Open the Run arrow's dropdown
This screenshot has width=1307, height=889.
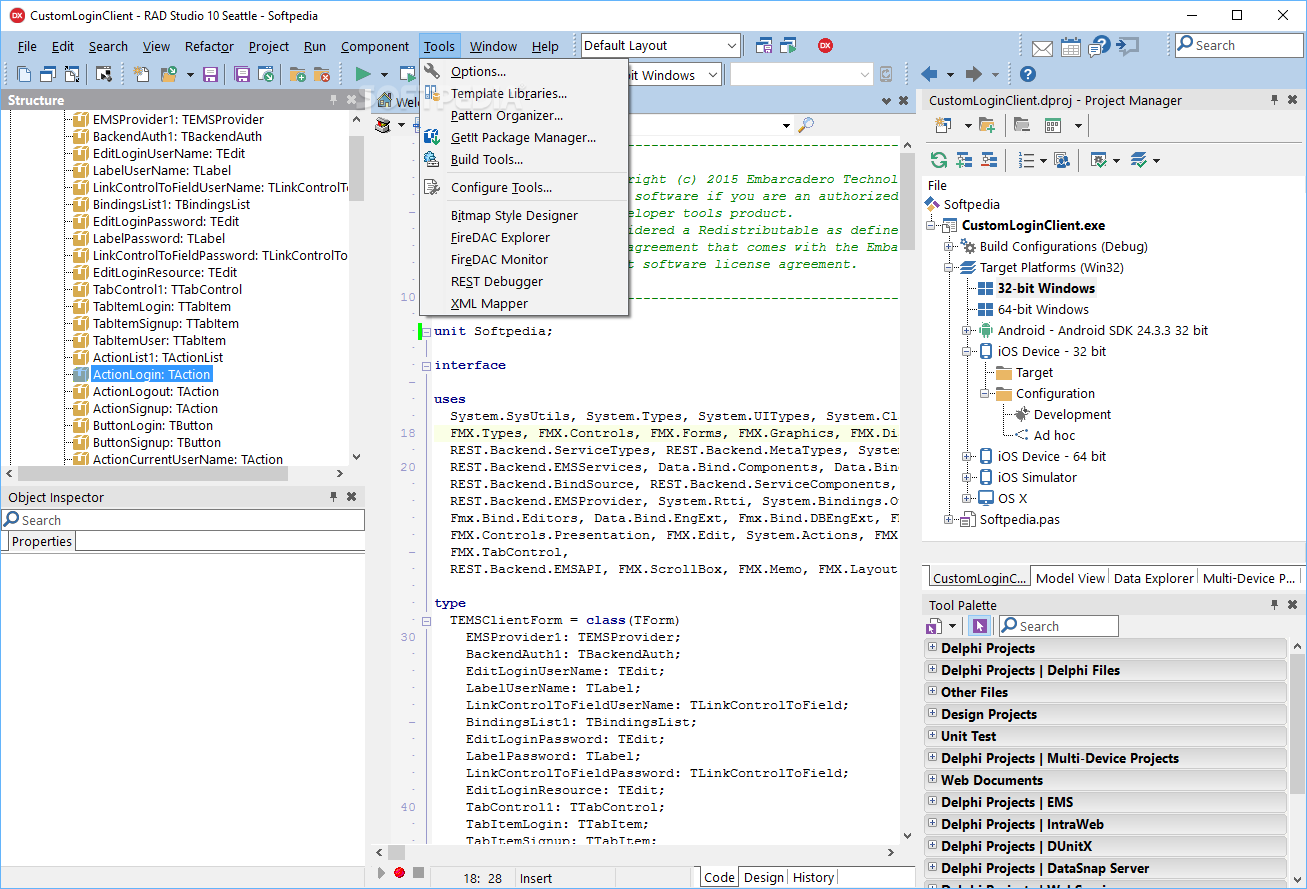point(384,75)
